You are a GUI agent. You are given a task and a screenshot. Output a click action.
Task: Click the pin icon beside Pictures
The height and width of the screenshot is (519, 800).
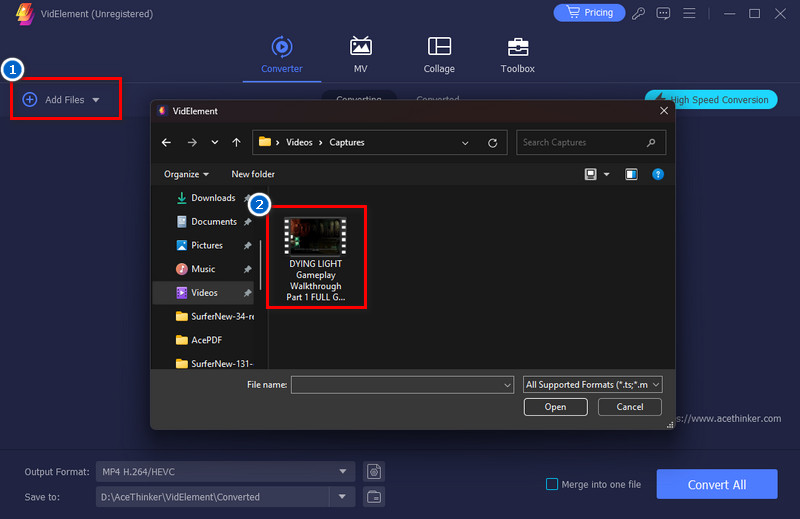coord(247,245)
